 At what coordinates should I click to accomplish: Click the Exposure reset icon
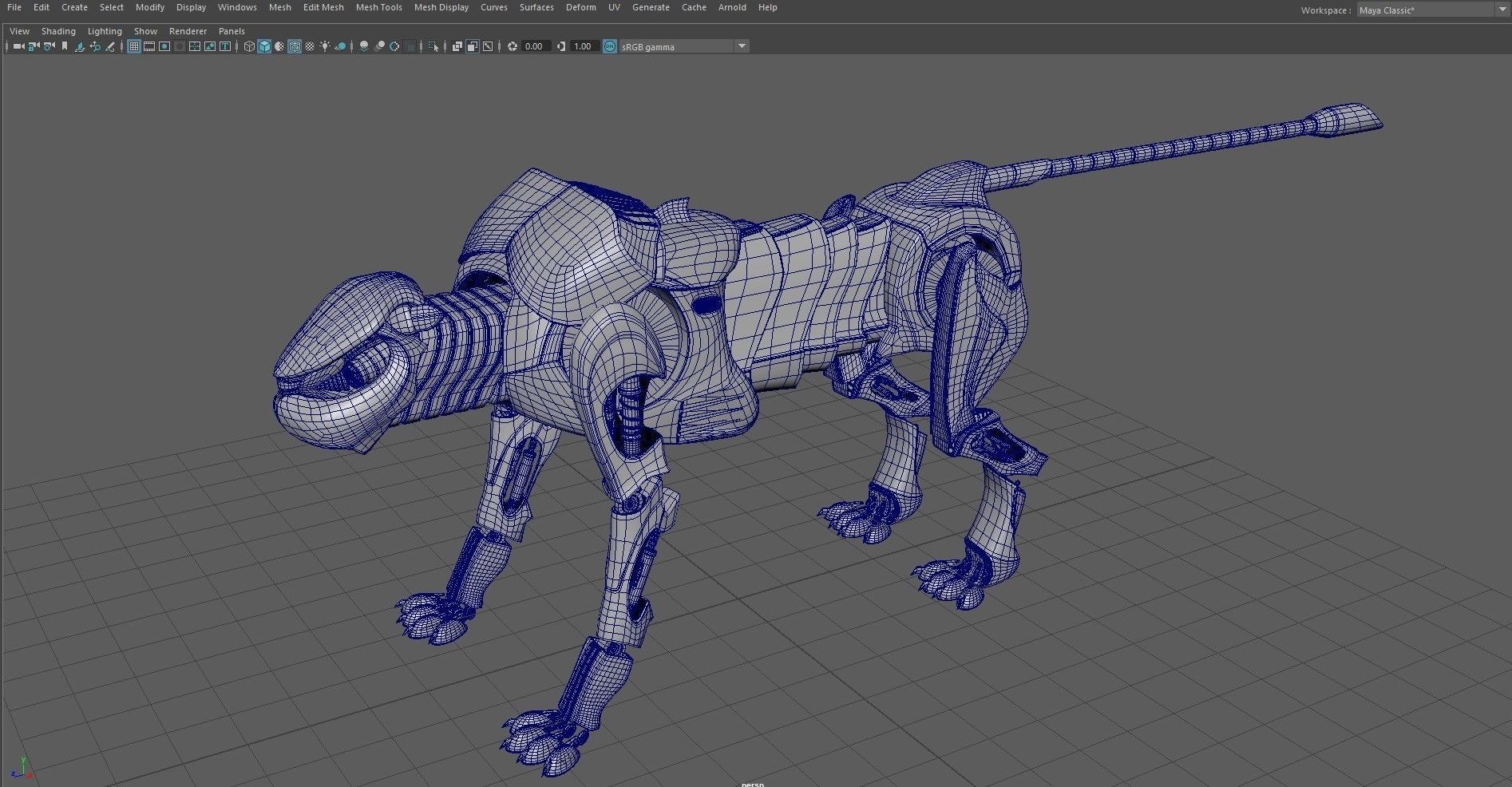click(x=513, y=46)
